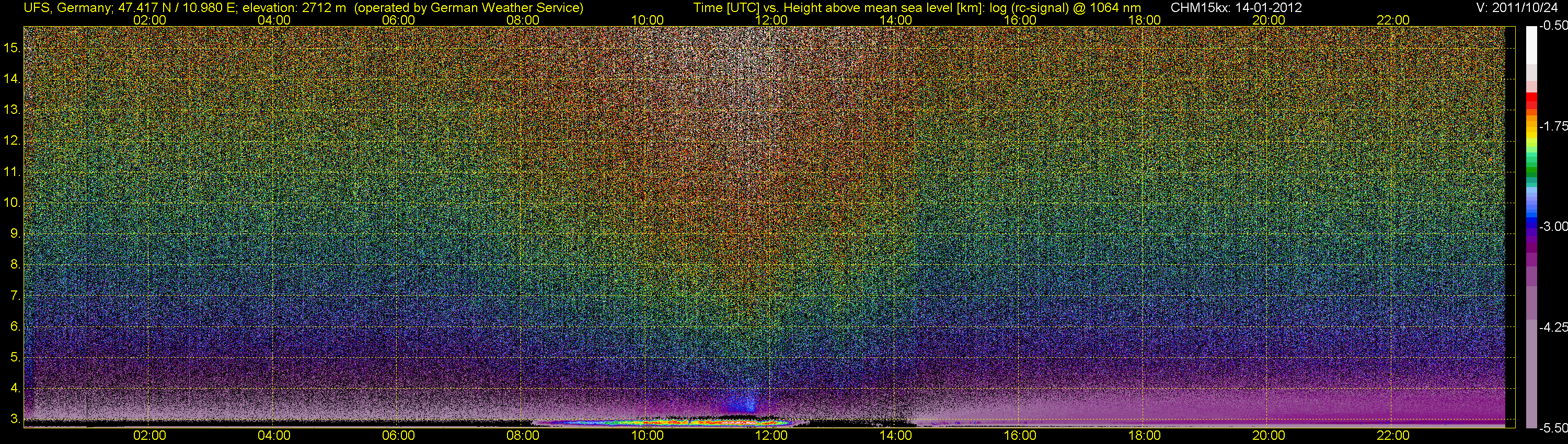Click the '10.' height axis label

pos(11,203)
